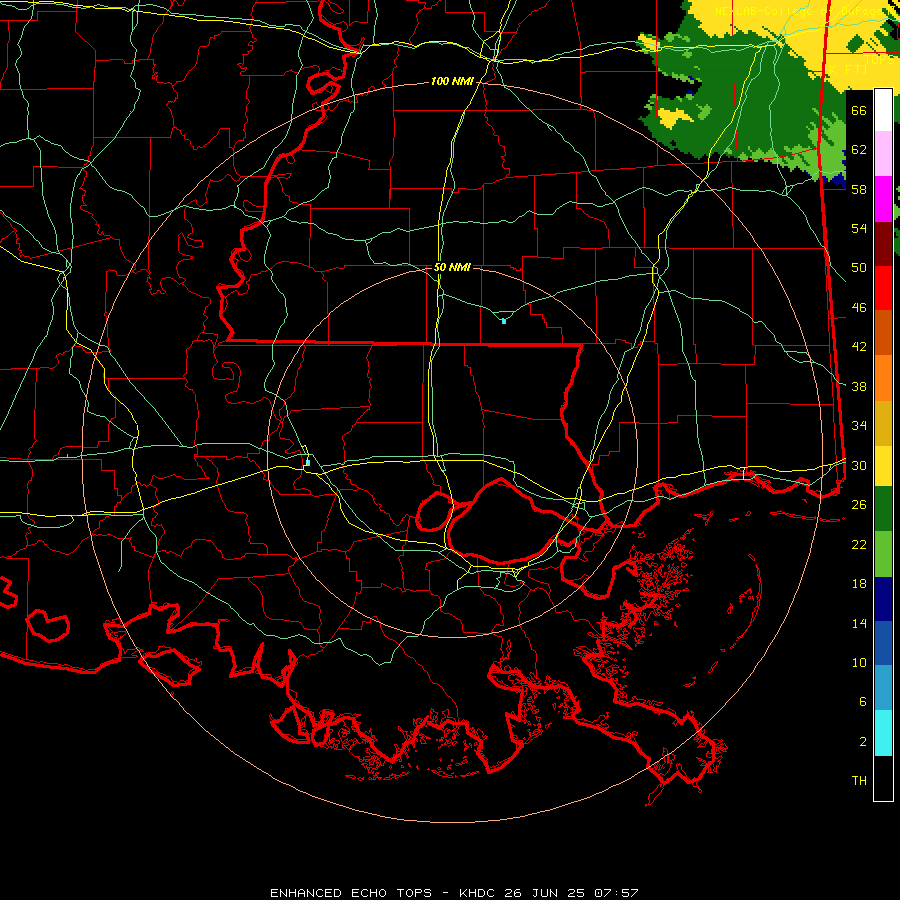Viewport: 900px width, 900px height.
Task: Select the navy blue legend swatch
Action: [x=883, y=599]
